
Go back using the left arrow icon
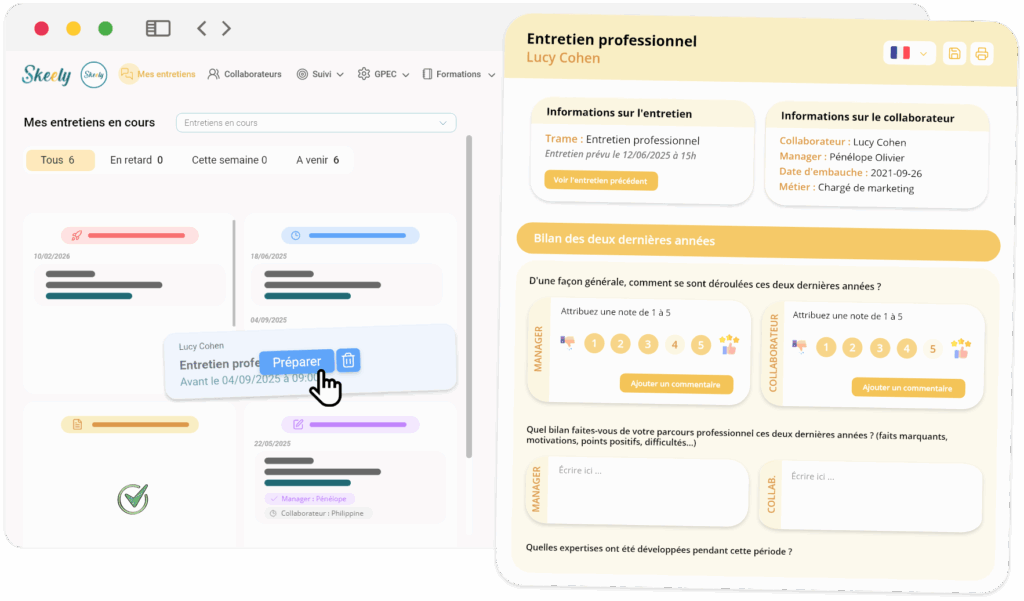coord(202,28)
